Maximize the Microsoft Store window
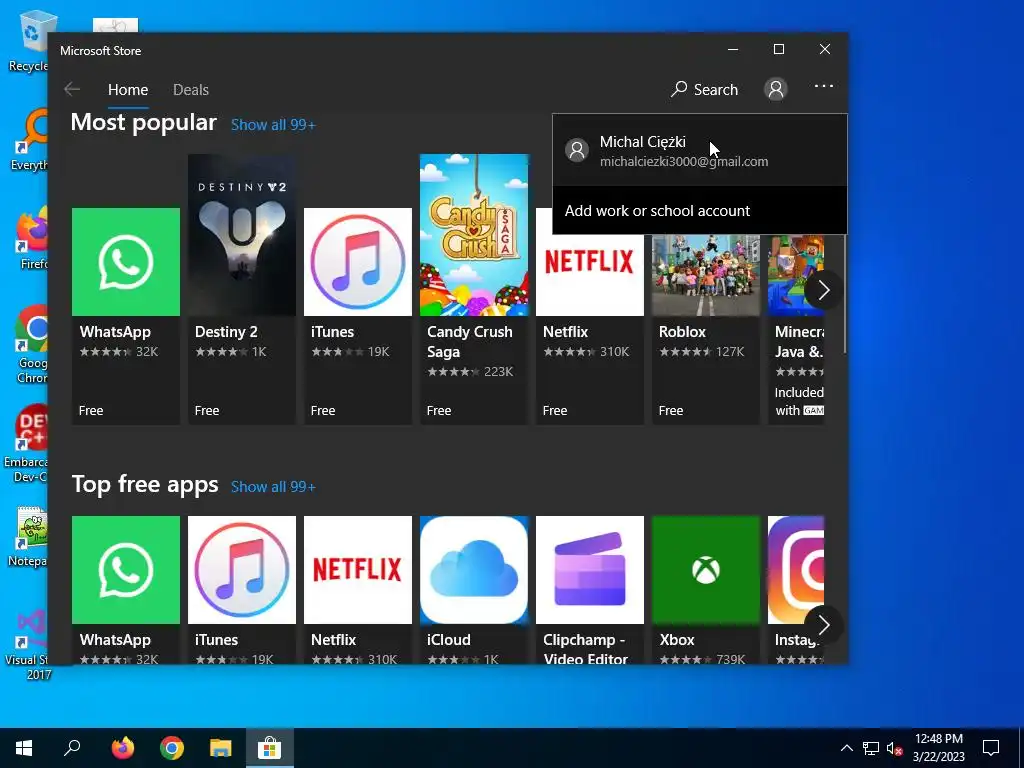Viewport: 1024px width, 768px height. [x=778, y=50]
